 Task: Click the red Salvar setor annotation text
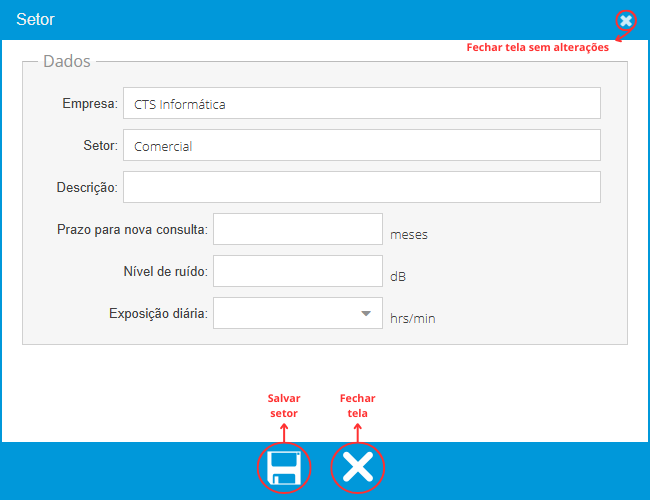coord(284,405)
